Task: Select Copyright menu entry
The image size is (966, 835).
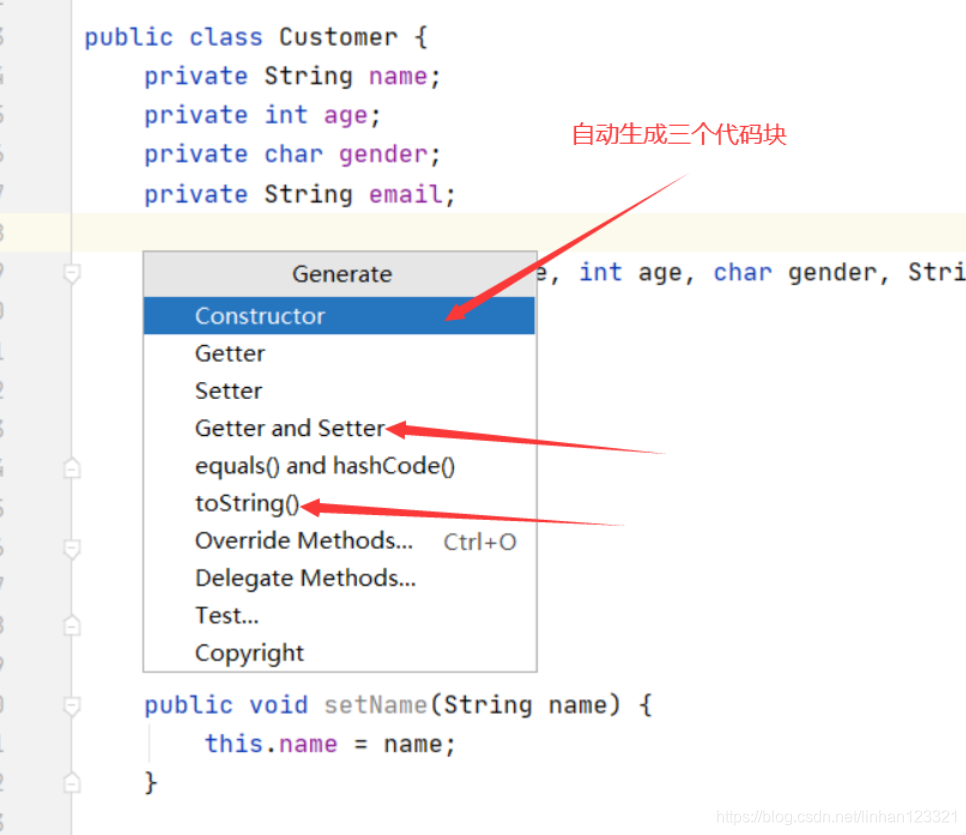Action: click(x=339, y=653)
